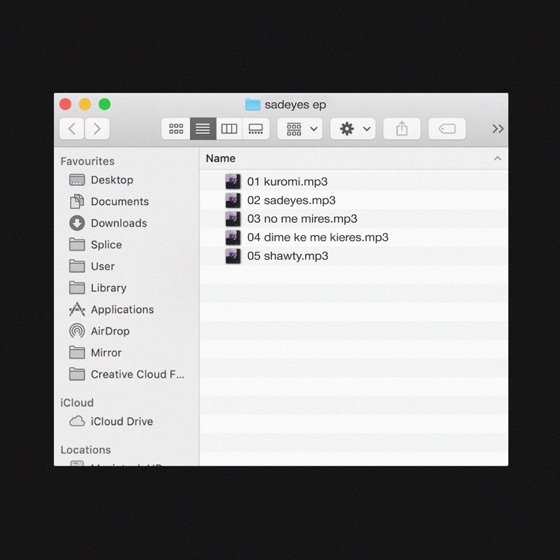Click the AirDrop radar icon in the sidebar

tap(77, 331)
